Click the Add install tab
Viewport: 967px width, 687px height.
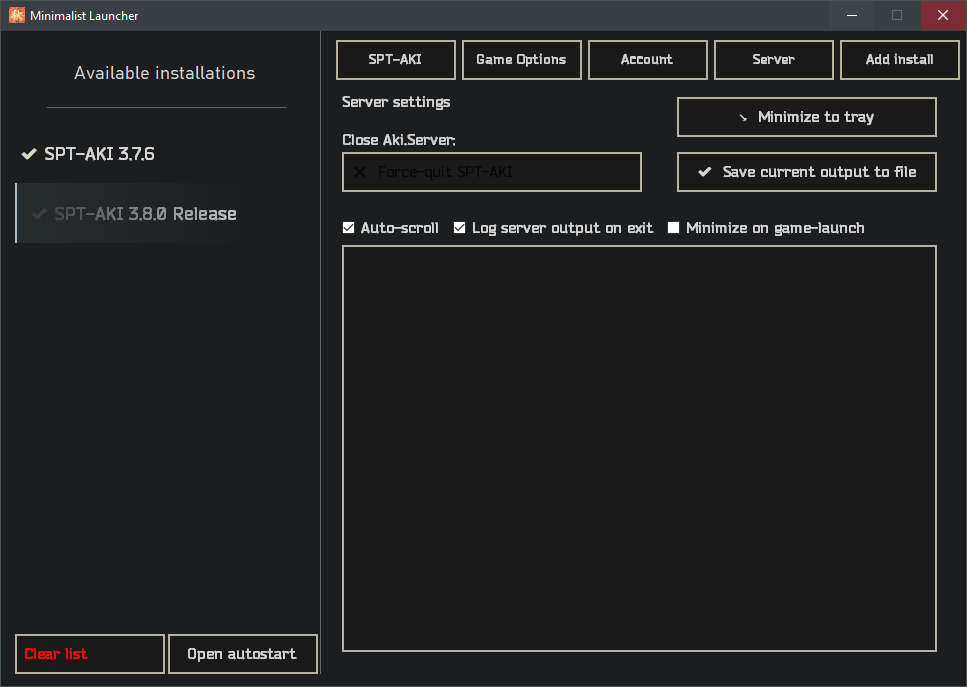[899, 60]
